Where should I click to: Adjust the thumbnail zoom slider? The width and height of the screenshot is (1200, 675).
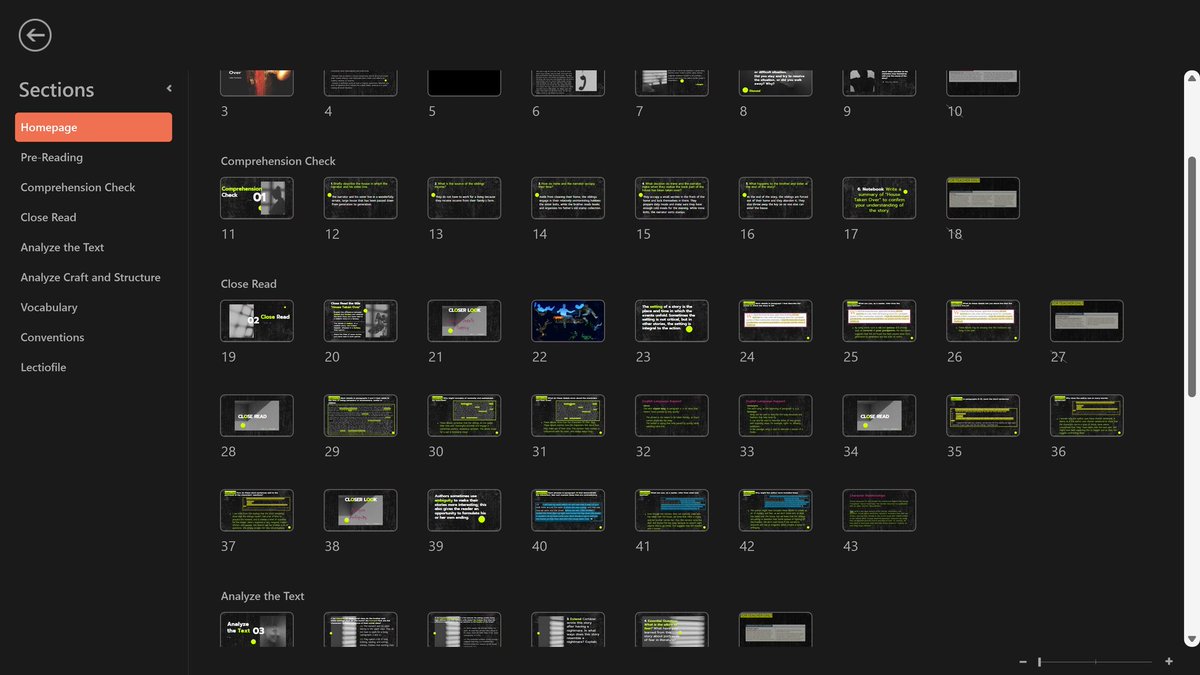click(1039, 662)
